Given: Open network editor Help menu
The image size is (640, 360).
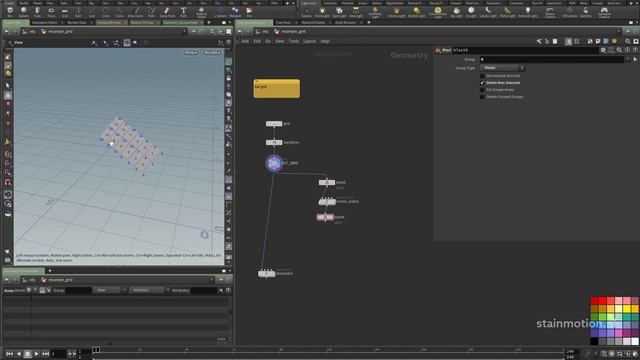Looking at the screenshot, I should [x=325, y=41].
